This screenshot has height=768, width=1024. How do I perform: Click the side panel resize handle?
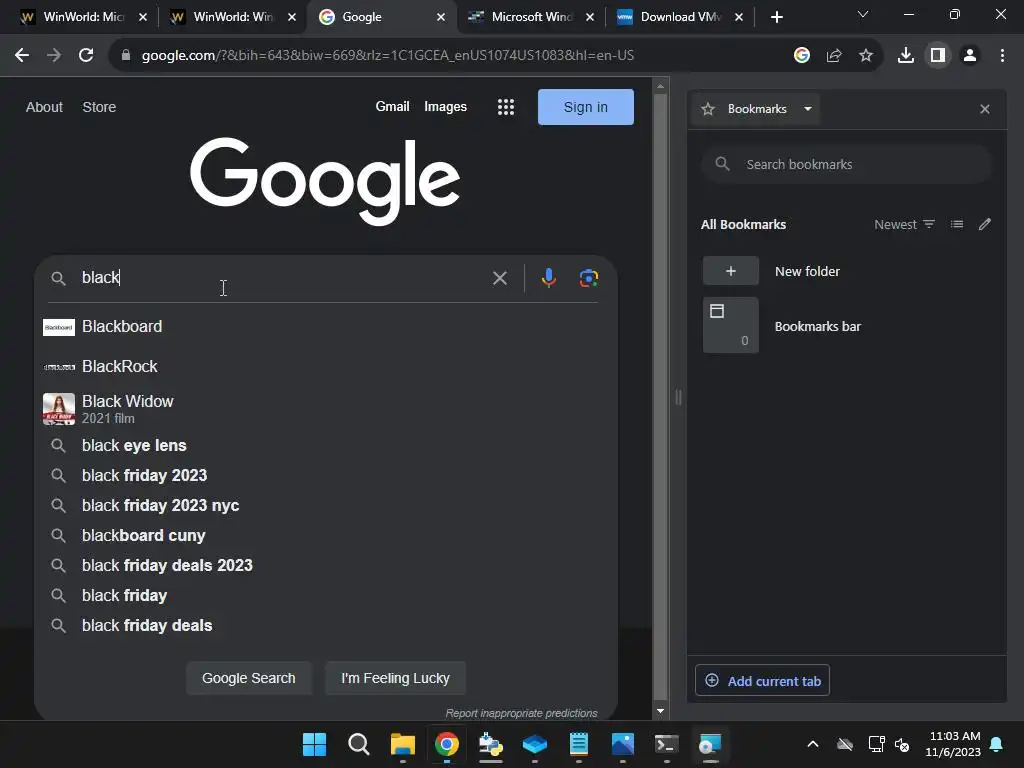click(x=678, y=397)
